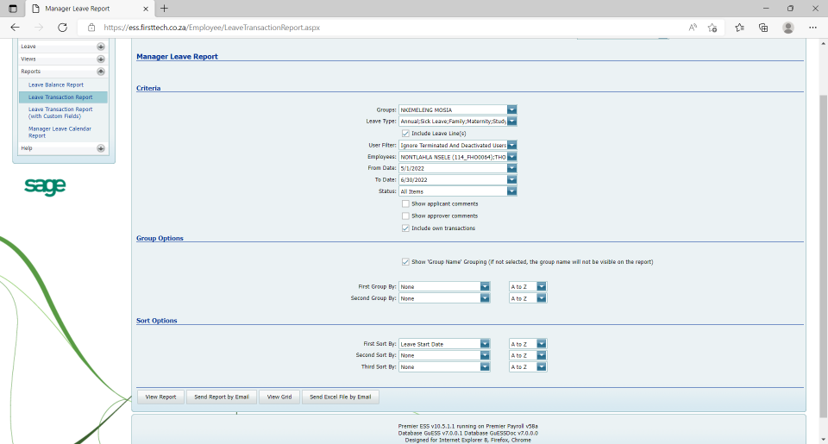The height and width of the screenshot is (444, 828).
Task: Open the user profile icon
Action: [788, 28]
